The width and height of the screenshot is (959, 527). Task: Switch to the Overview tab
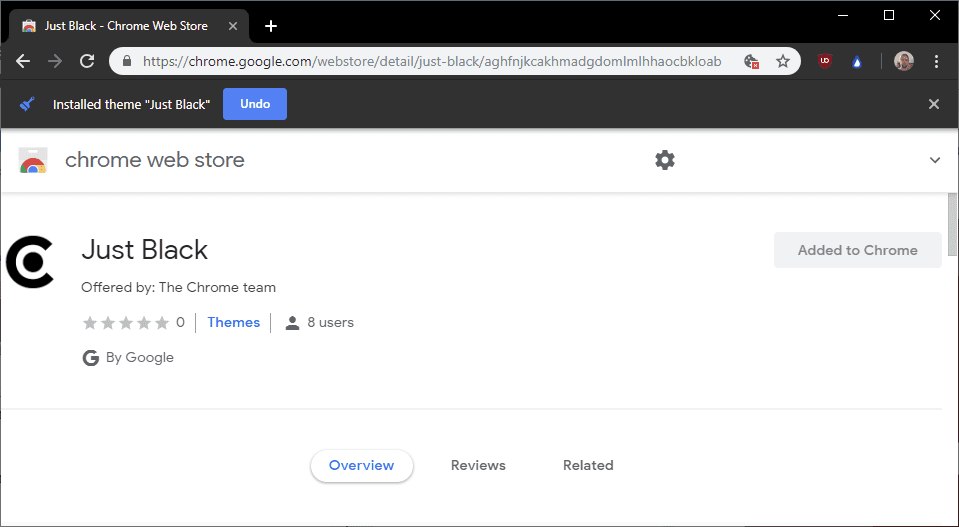click(x=361, y=465)
